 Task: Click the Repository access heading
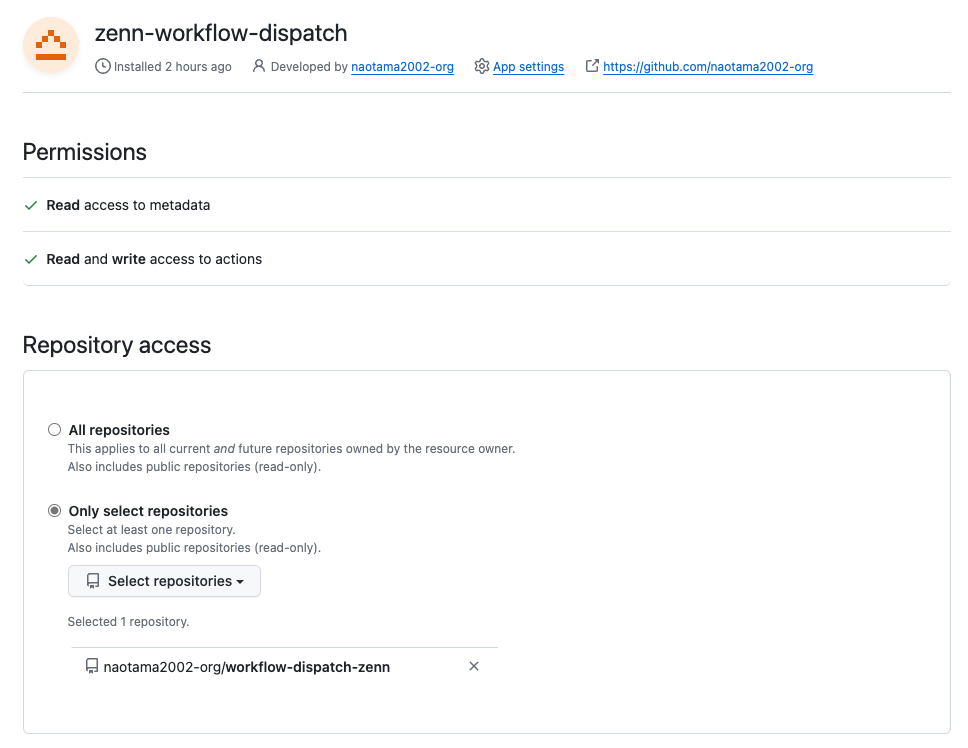pos(117,345)
